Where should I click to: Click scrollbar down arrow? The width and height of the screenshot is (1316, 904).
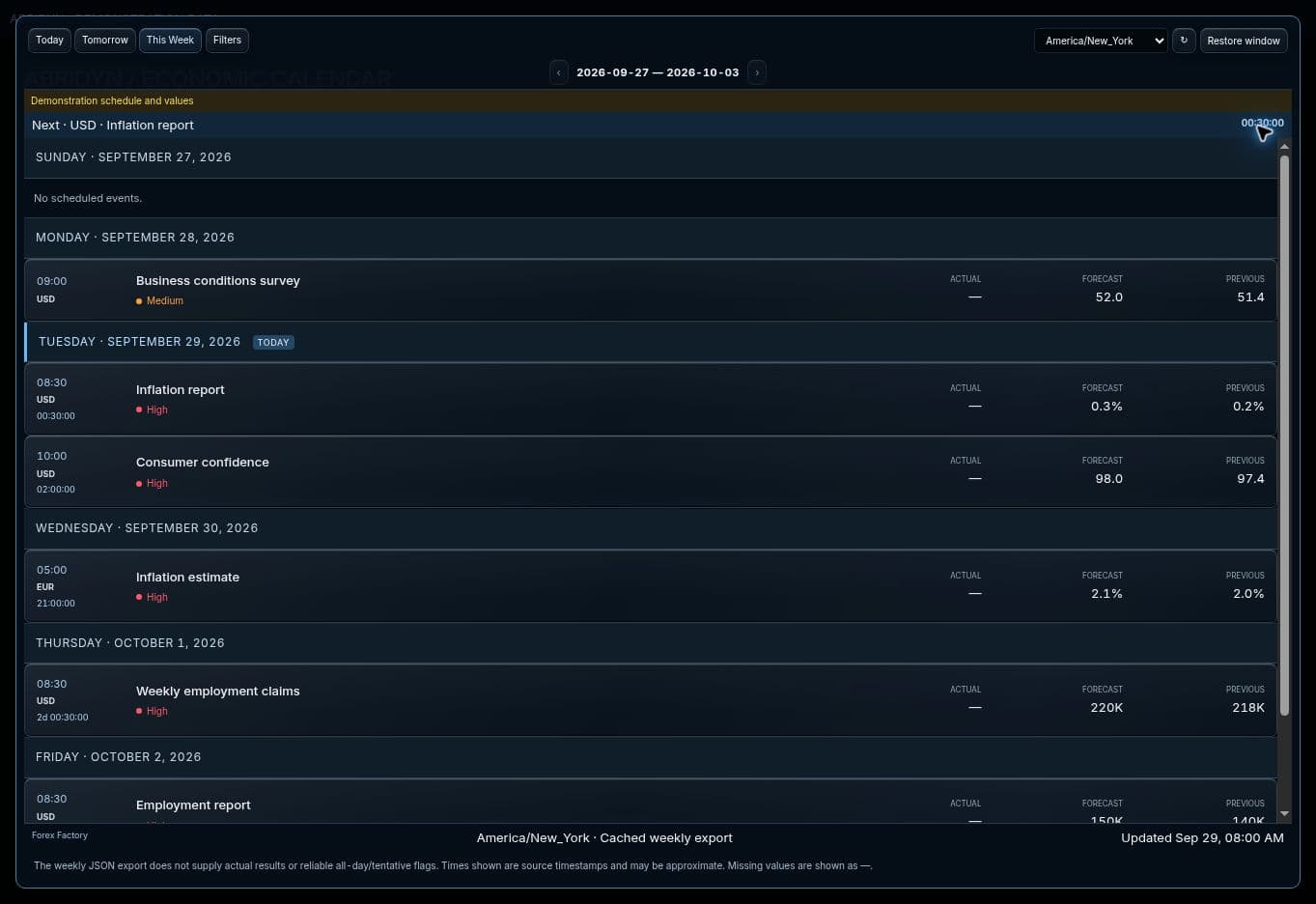click(1284, 814)
